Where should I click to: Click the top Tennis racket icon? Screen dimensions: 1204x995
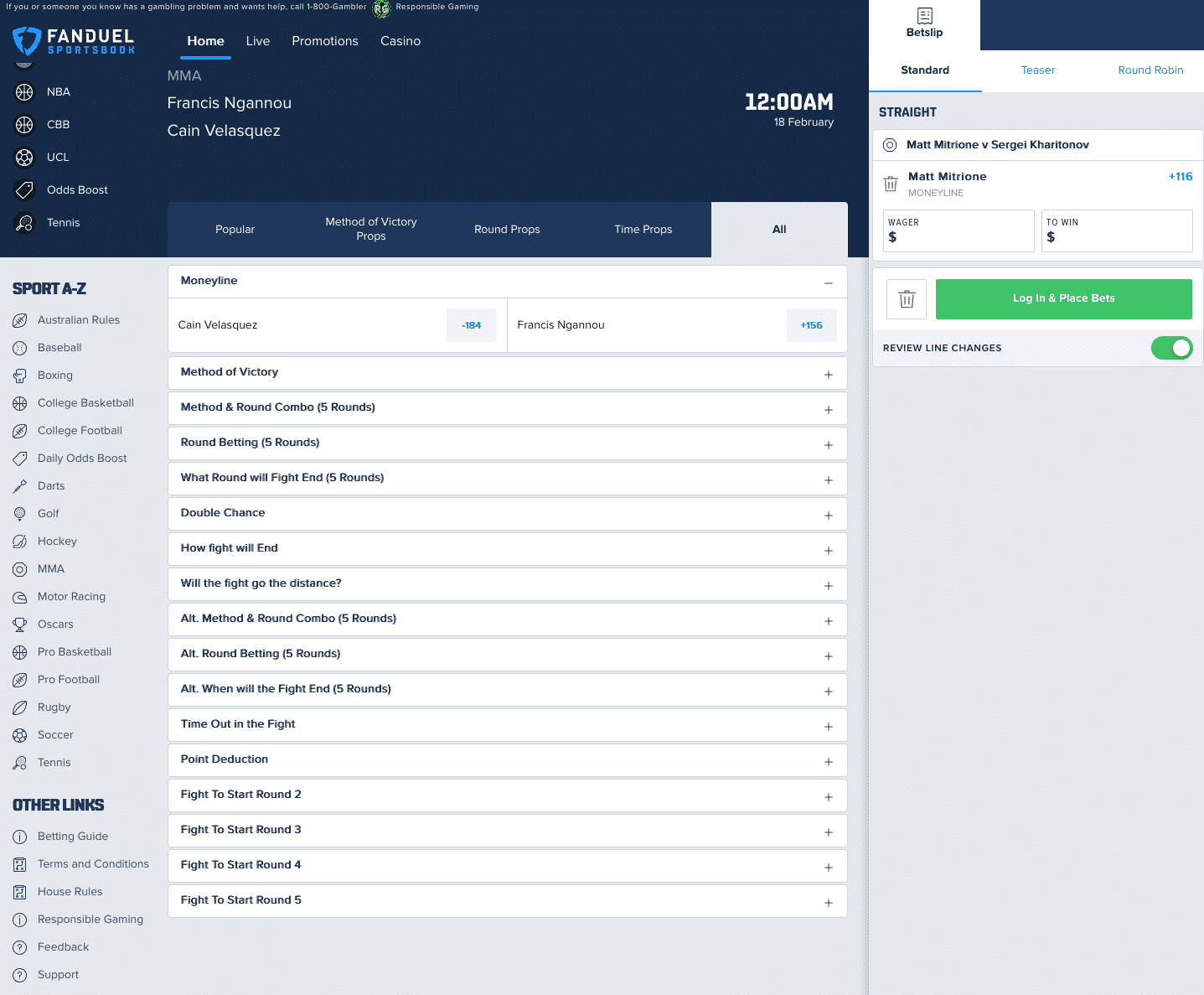(24, 223)
